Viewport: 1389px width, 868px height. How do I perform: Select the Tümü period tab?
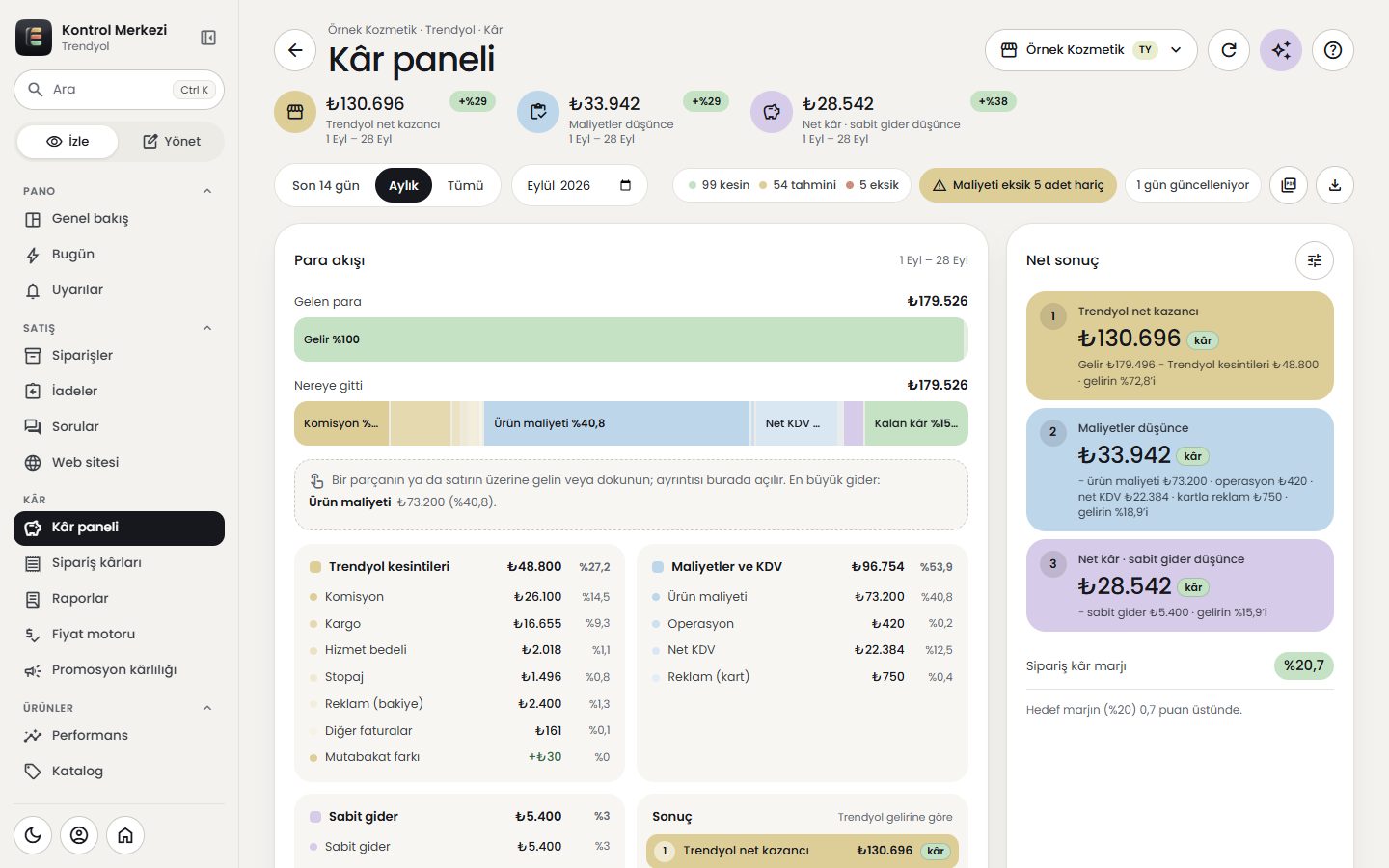(x=465, y=186)
